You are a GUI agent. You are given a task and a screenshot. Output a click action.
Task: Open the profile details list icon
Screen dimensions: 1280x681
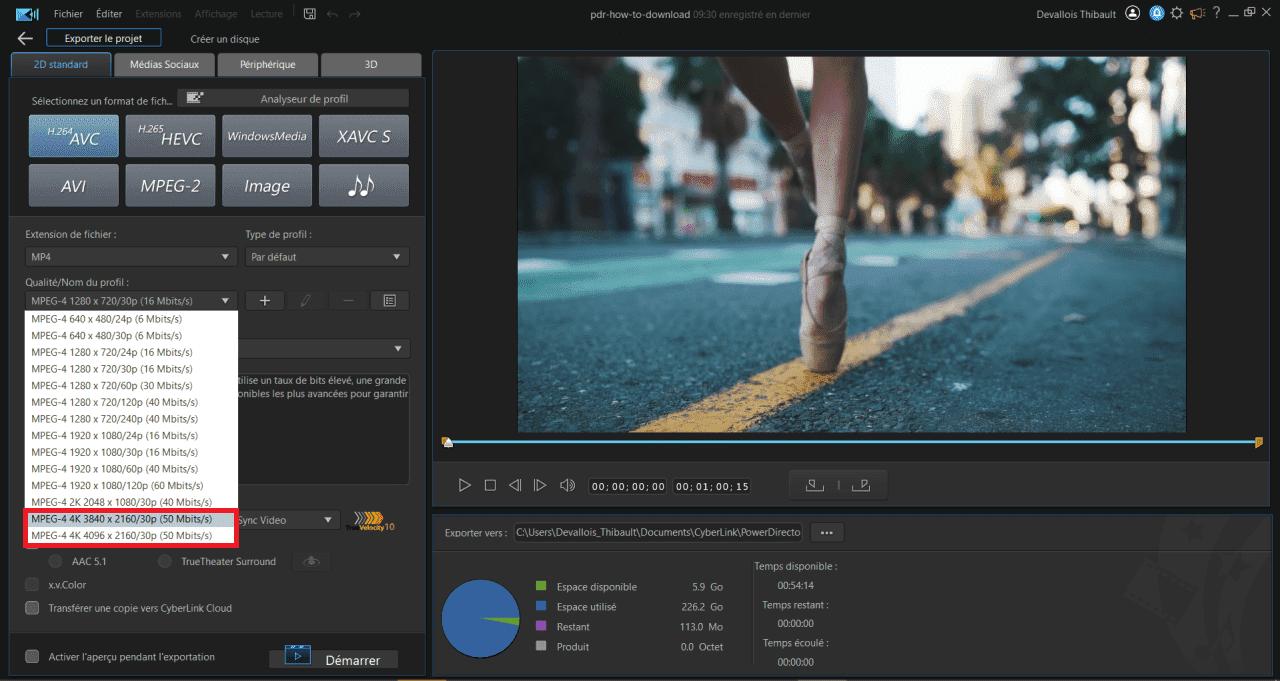390,300
